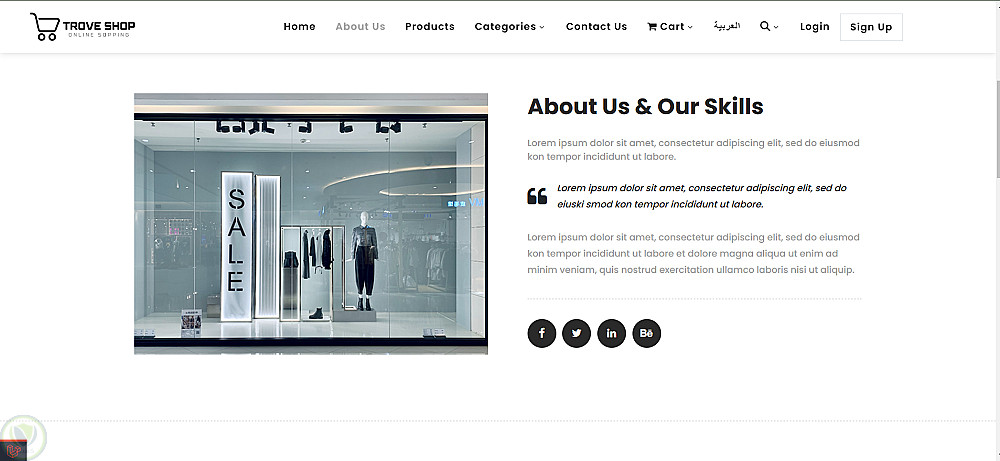Click the Laravel debug icon at bottom-left corner
The image size is (1000, 461).
pos(13,451)
